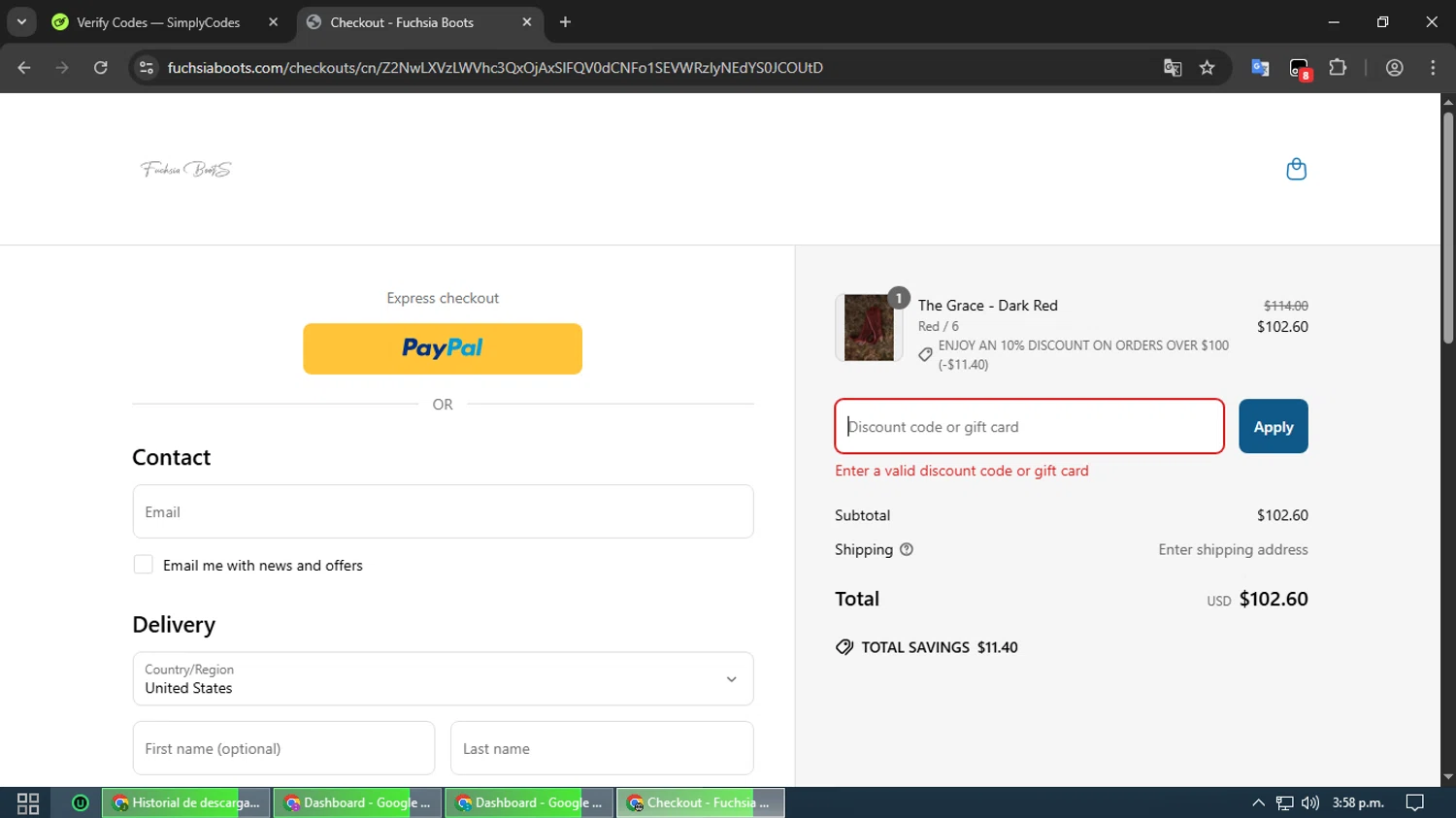
Task: Switch to Checkout - Fuchsia Boots tab
Action: click(x=419, y=21)
